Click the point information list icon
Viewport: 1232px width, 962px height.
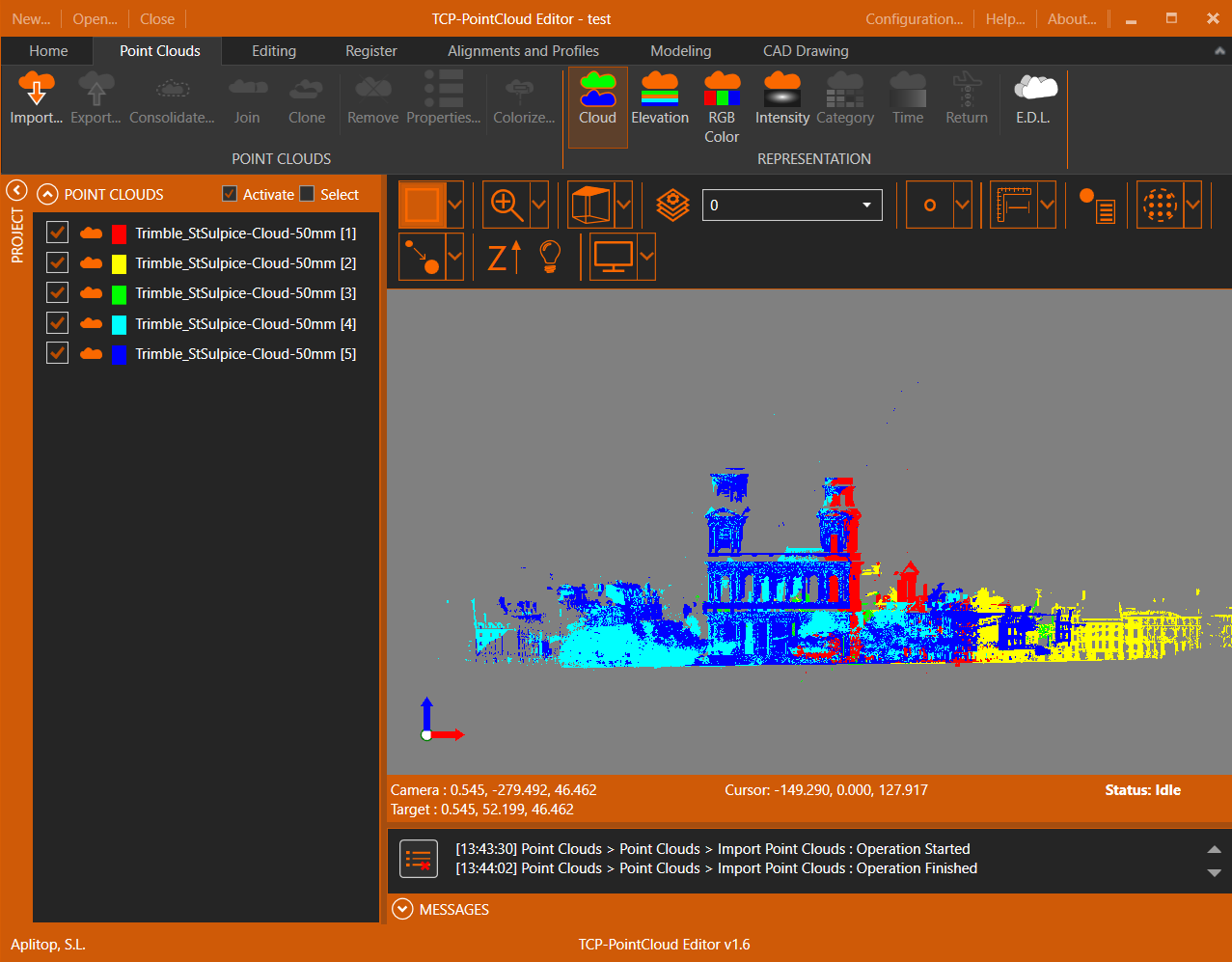coord(1097,205)
